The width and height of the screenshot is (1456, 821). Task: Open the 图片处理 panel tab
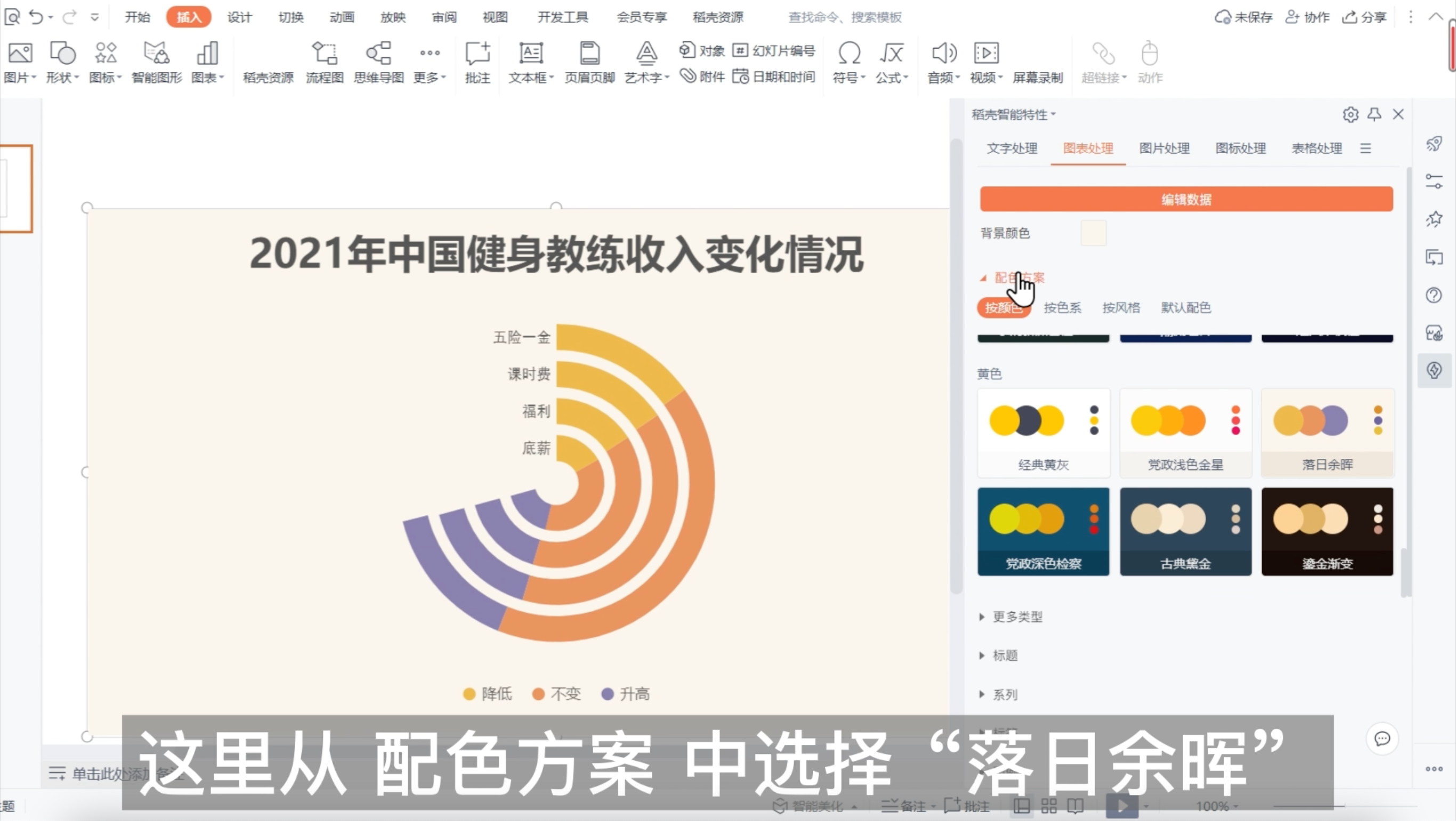click(1164, 149)
